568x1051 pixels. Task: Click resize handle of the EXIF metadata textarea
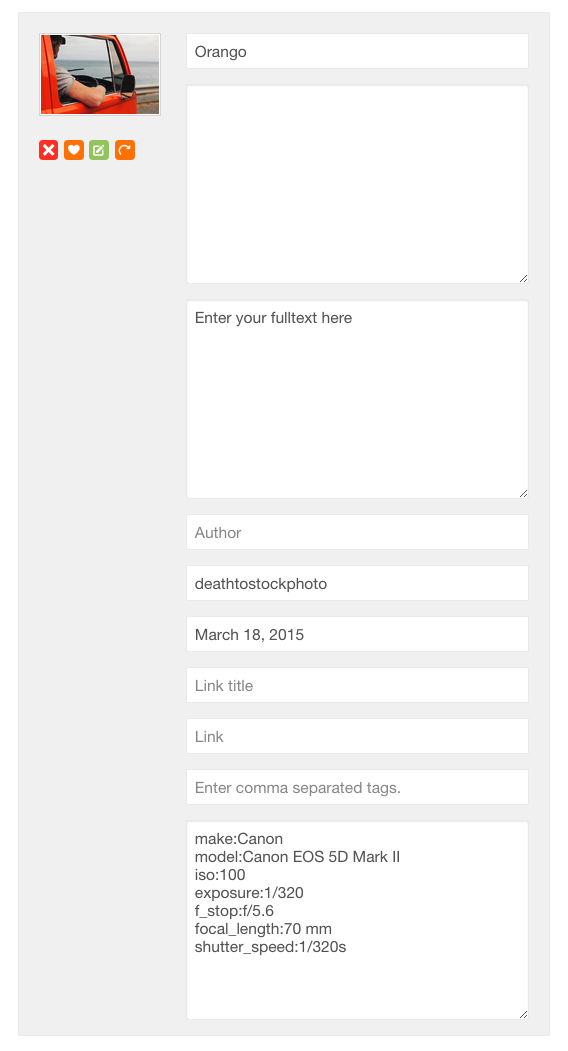pos(523,1014)
